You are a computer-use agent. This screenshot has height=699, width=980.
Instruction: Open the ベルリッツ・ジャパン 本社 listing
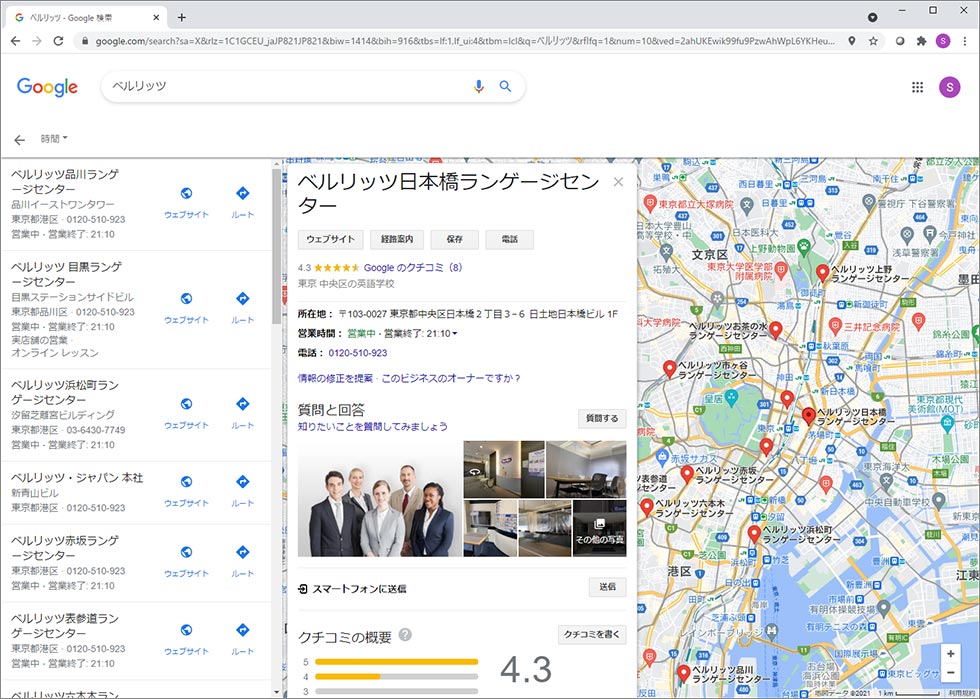click(77, 478)
